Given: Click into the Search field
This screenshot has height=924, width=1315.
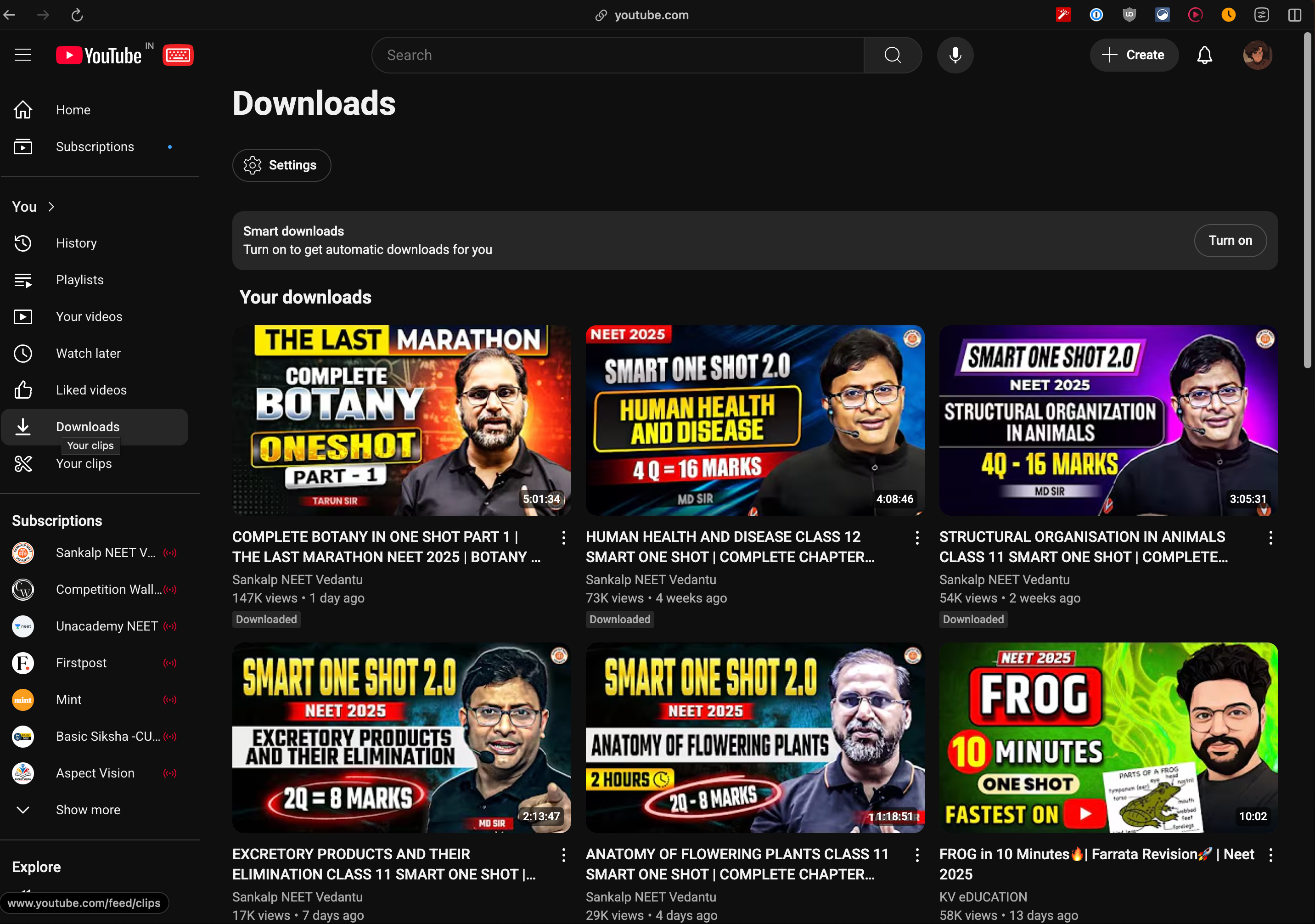Looking at the screenshot, I should (618, 55).
